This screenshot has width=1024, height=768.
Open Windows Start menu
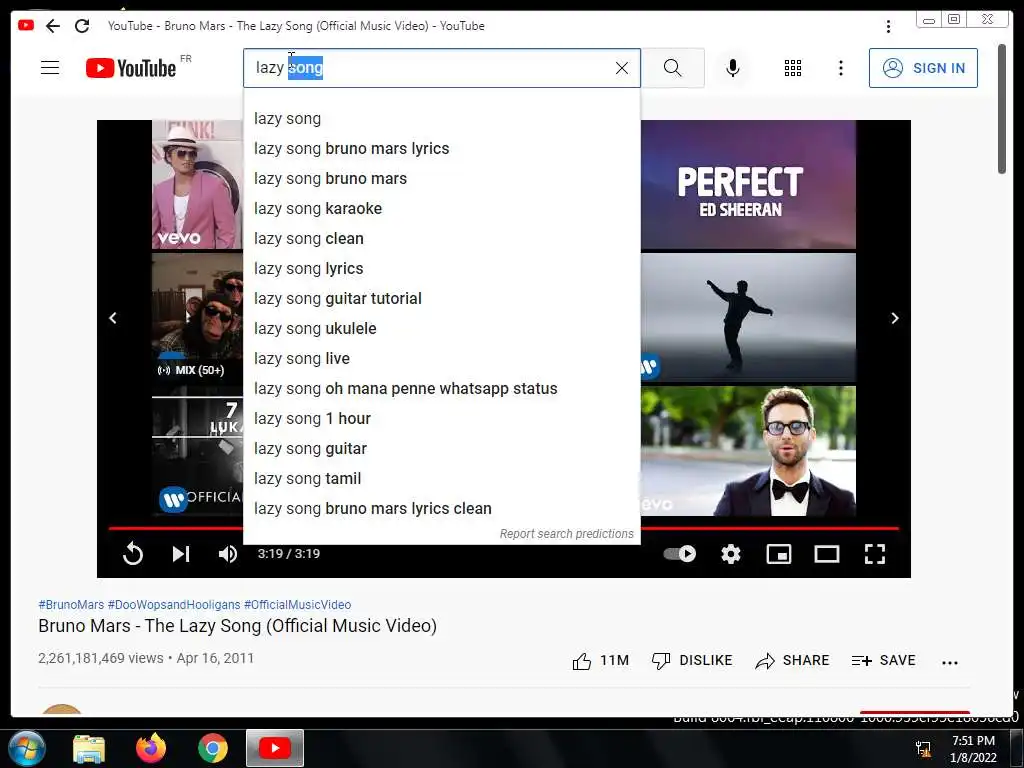pos(27,748)
